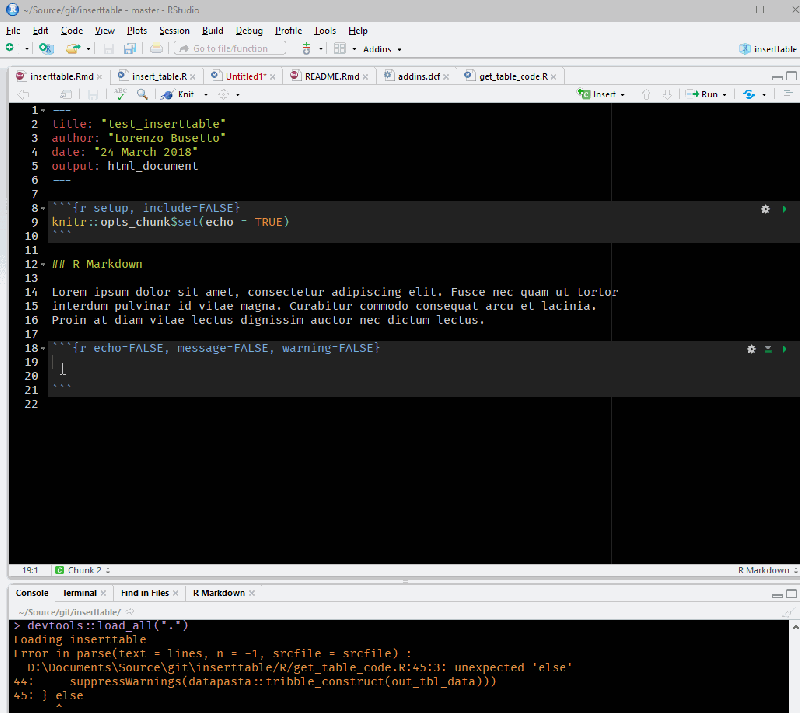Open the Run dropdown arrow
Screen dimensions: 800x713
coord(724,94)
